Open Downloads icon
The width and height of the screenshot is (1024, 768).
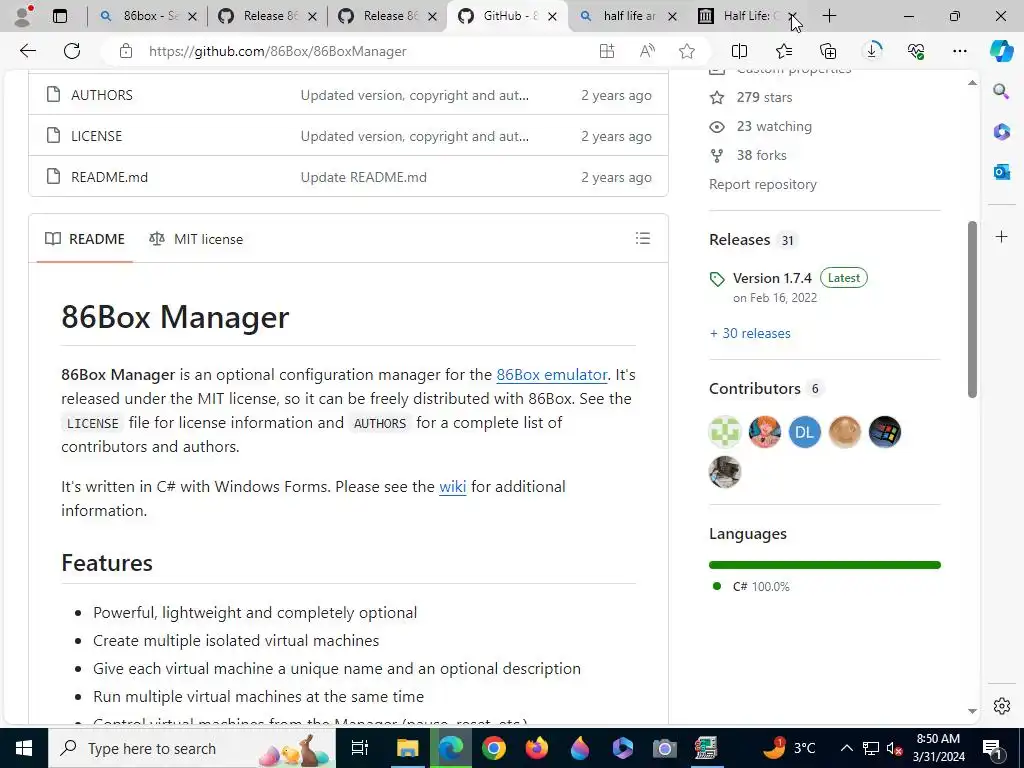(872, 50)
